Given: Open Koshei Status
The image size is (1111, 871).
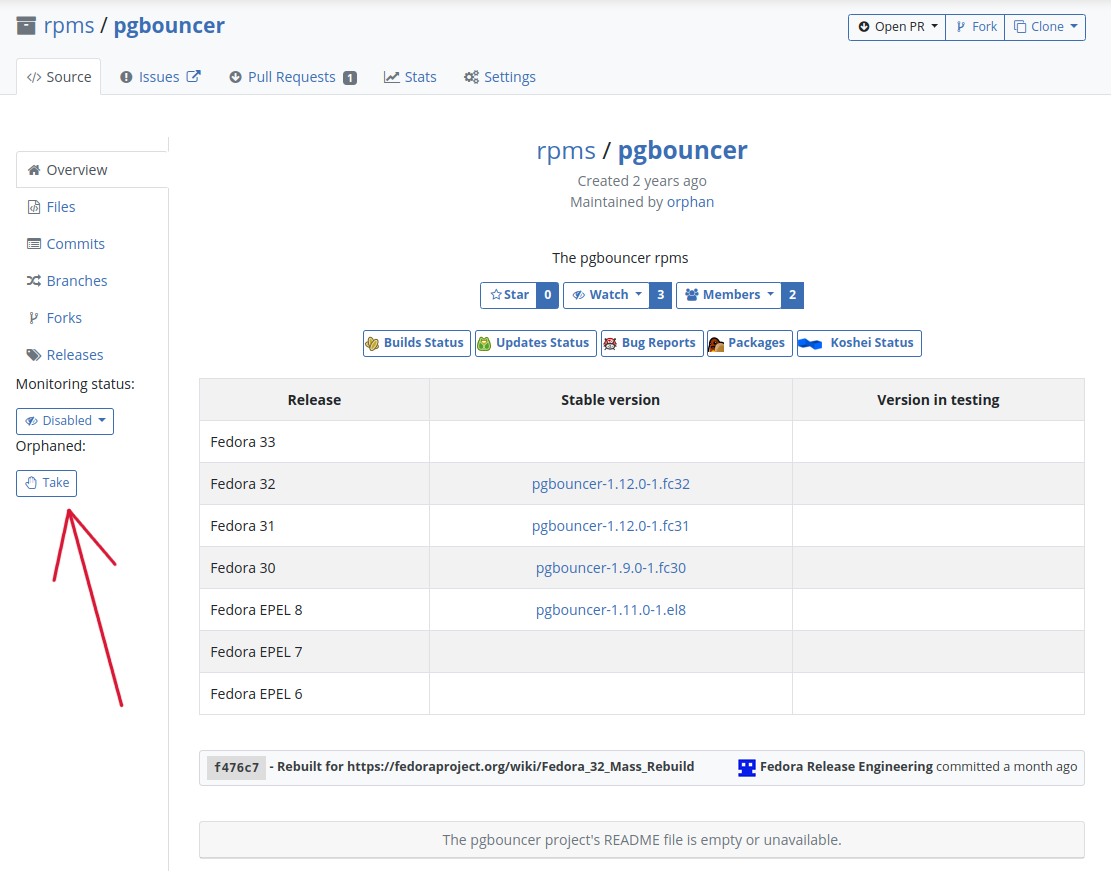Looking at the screenshot, I should (x=859, y=343).
